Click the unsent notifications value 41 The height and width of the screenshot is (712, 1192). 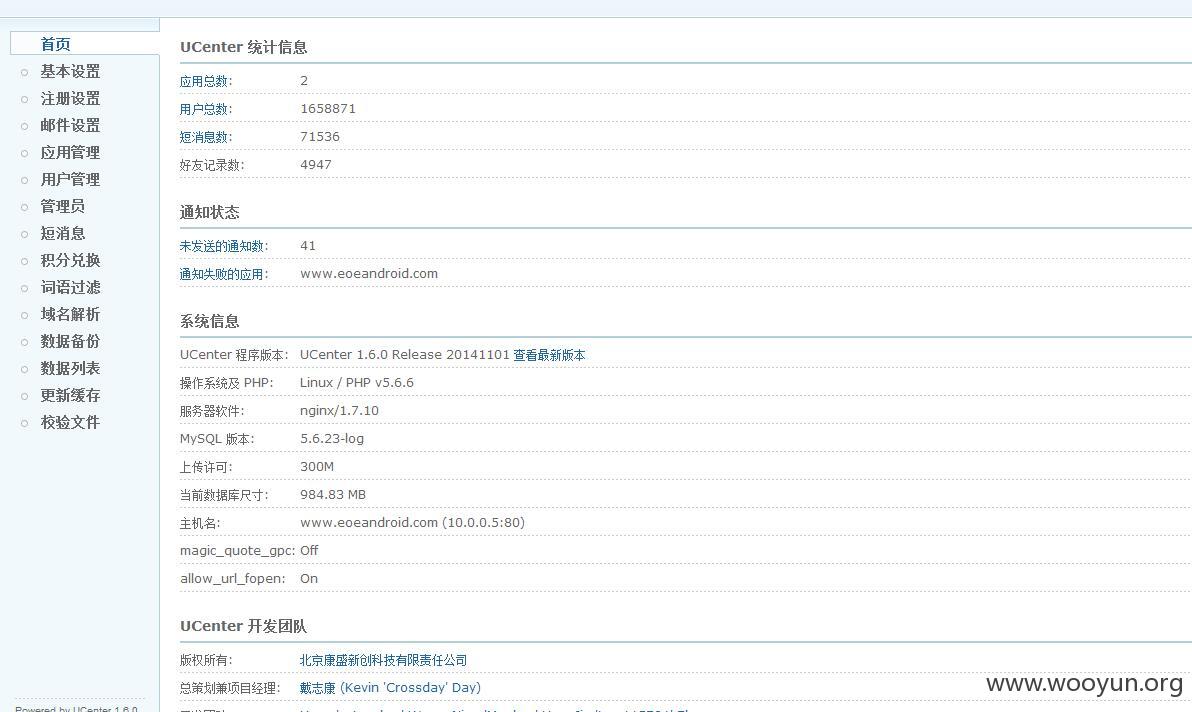tap(308, 245)
